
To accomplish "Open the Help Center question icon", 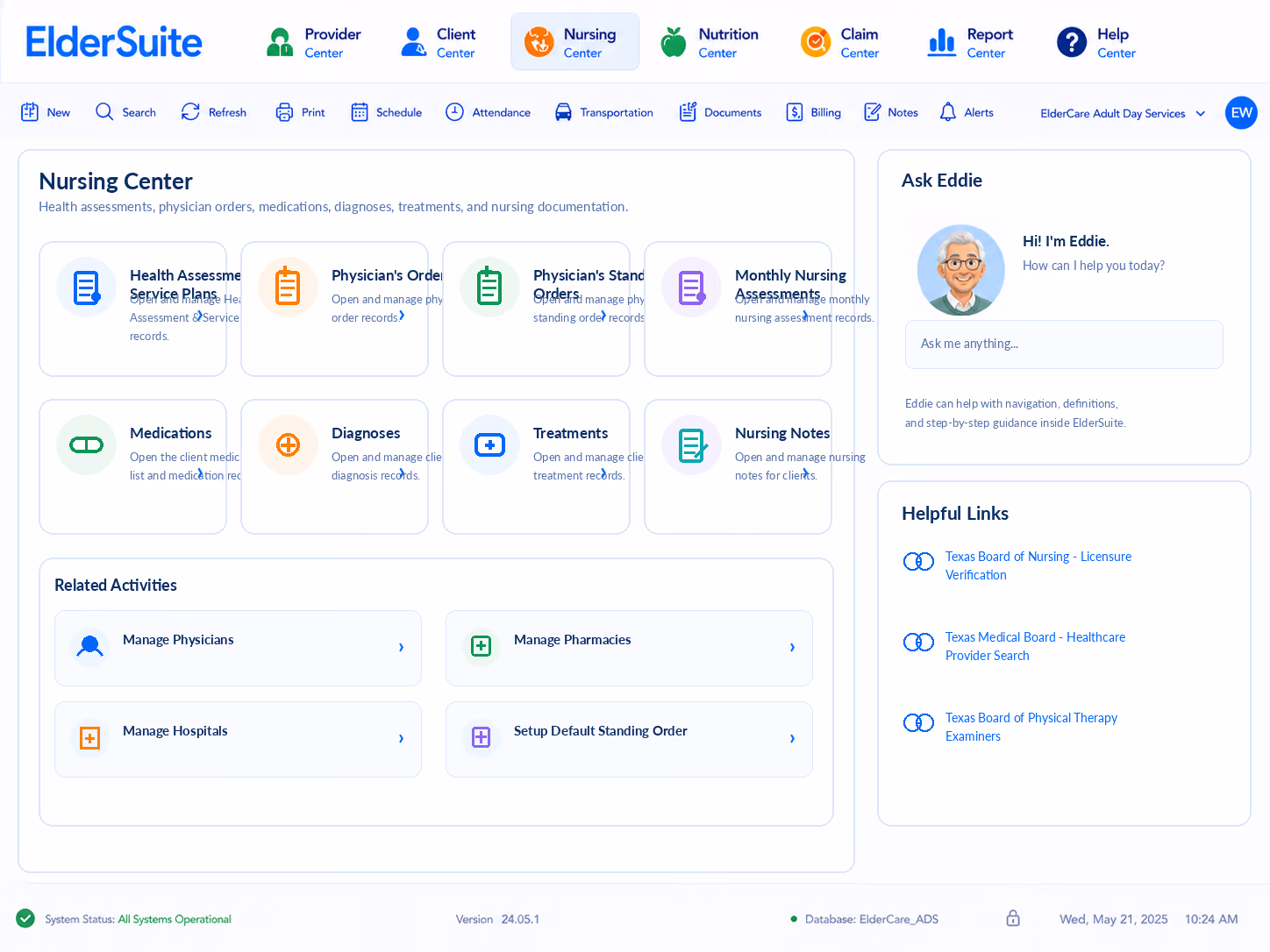I will click(1072, 41).
